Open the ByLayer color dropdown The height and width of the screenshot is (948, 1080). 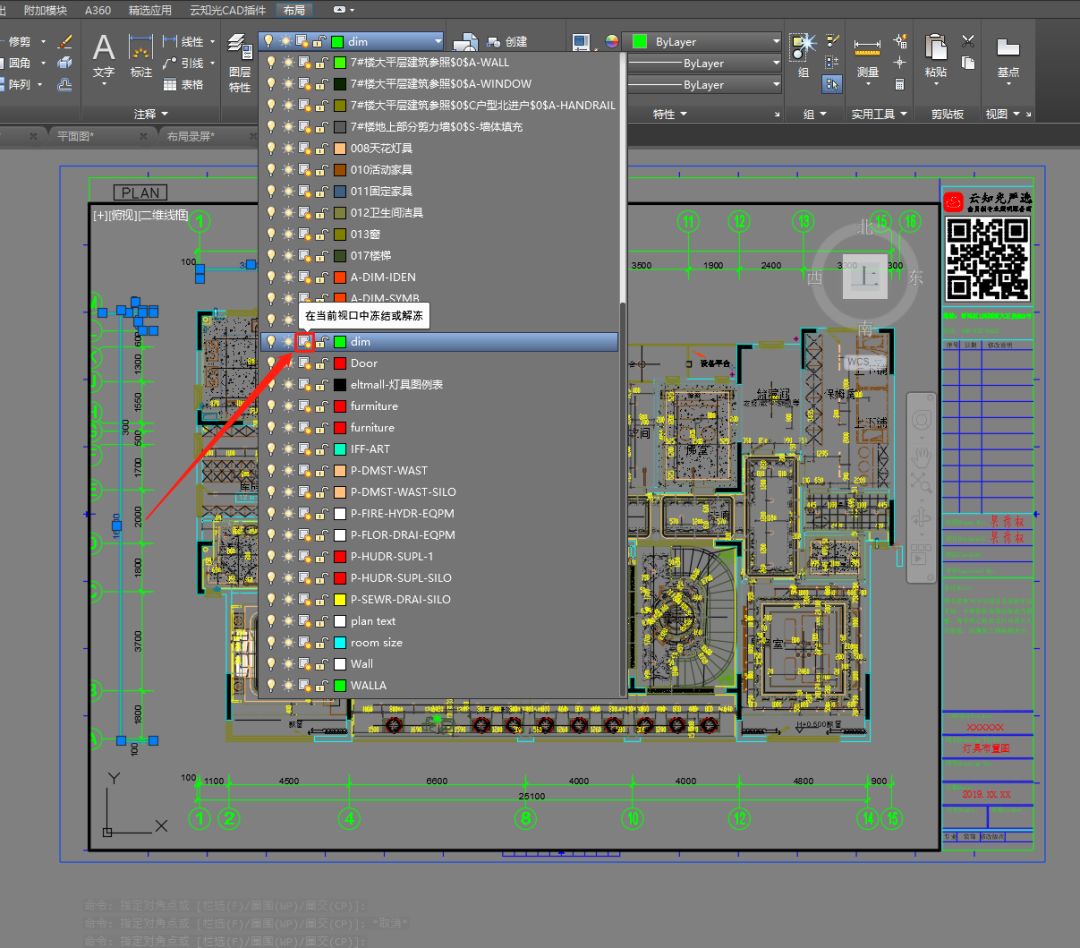coord(775,42)
